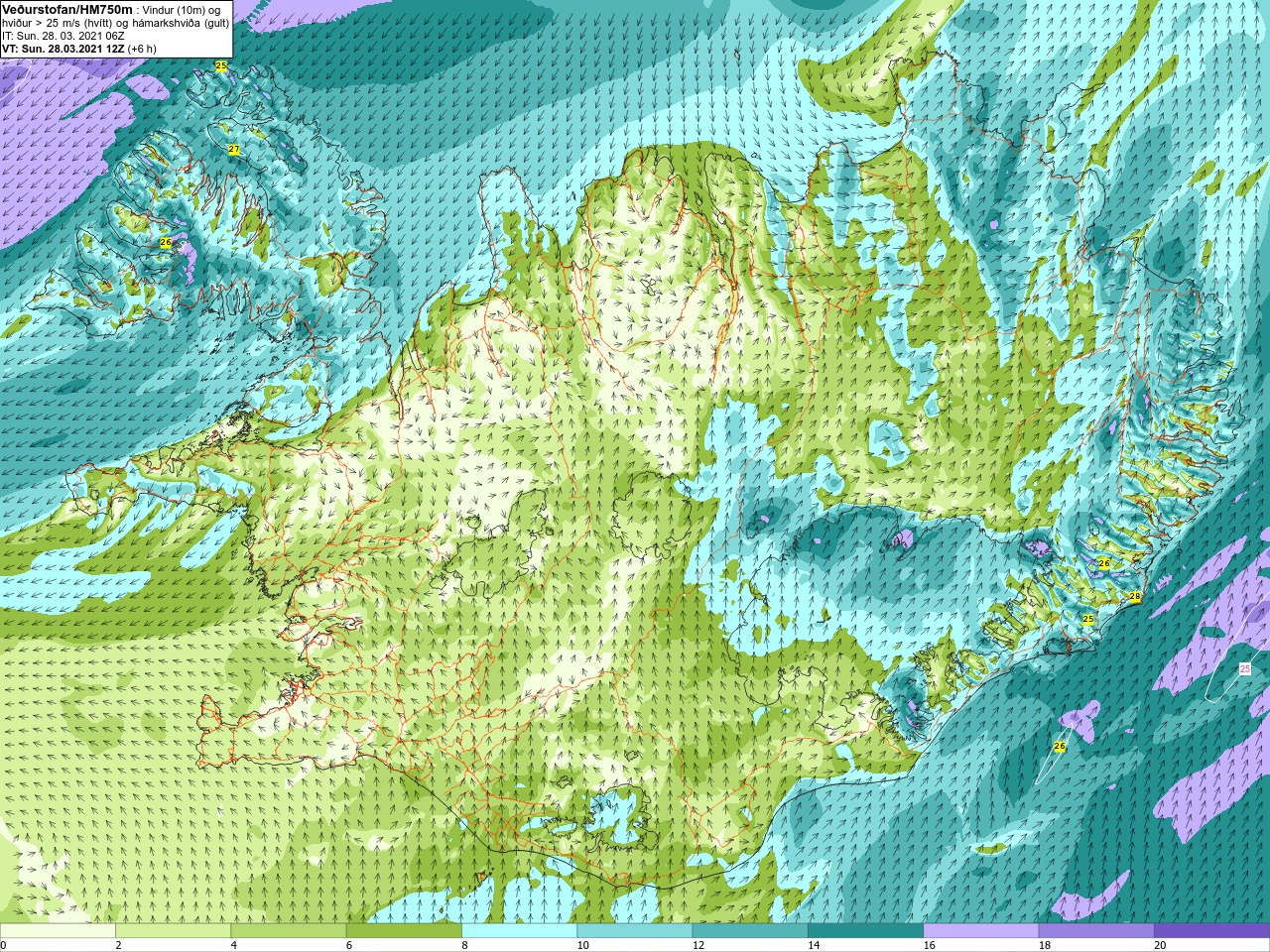
Task: Click the legend scale number 14
Action: 814,945
